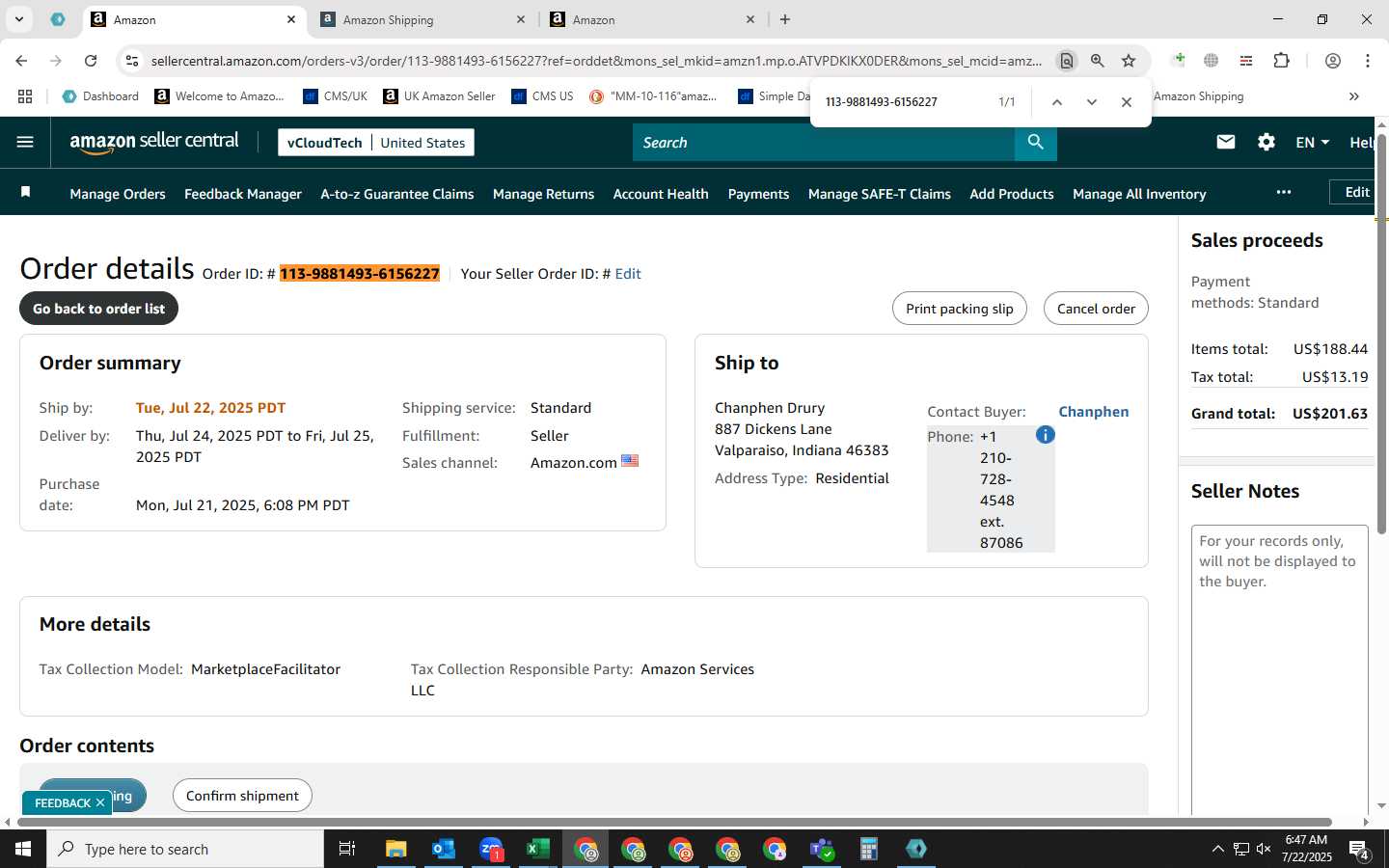1389x868 pixels.
Task: Navigate back in the browser
Action: [x=21, y=61]
